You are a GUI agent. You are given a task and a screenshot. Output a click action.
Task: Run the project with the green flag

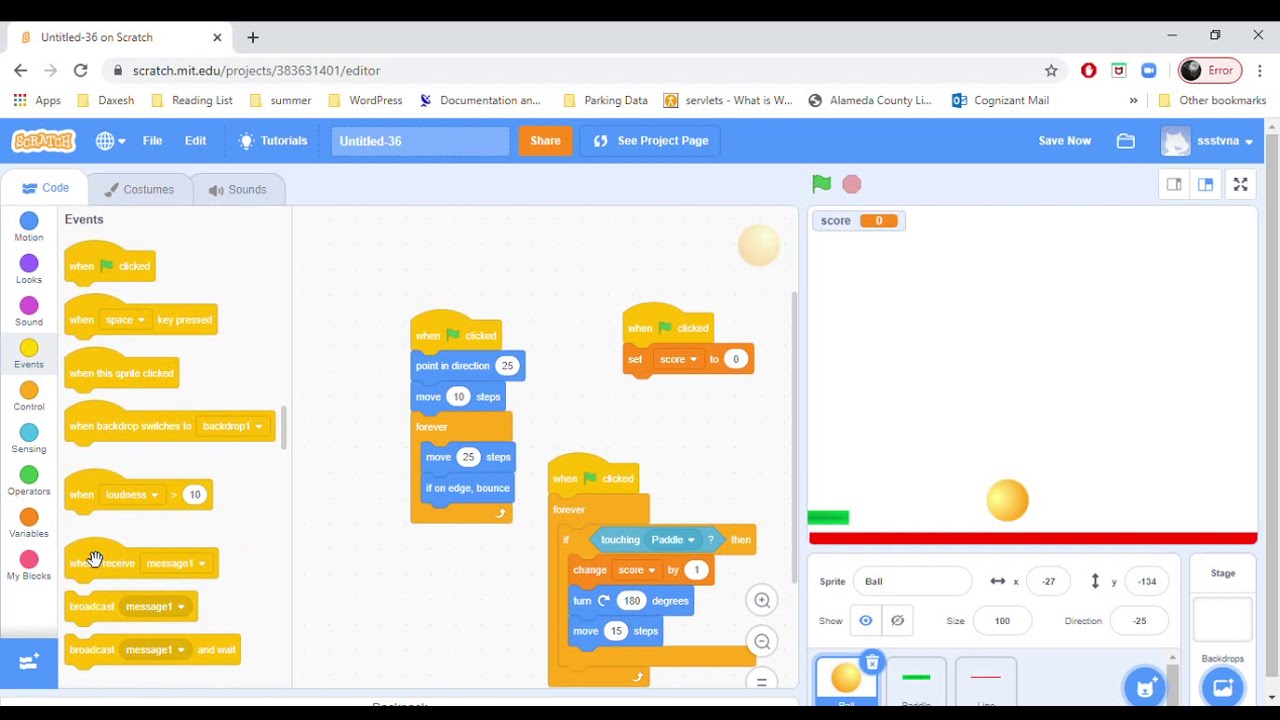tap(820, 184)
